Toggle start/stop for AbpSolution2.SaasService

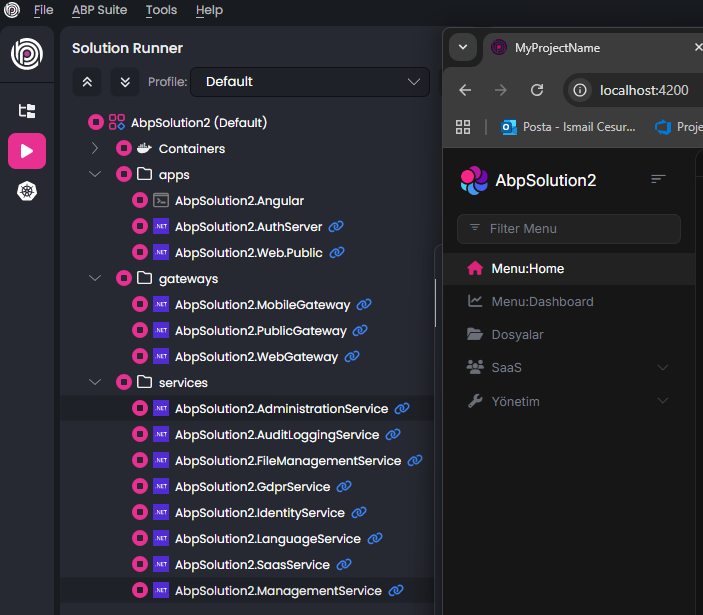(x=140, y=565)
